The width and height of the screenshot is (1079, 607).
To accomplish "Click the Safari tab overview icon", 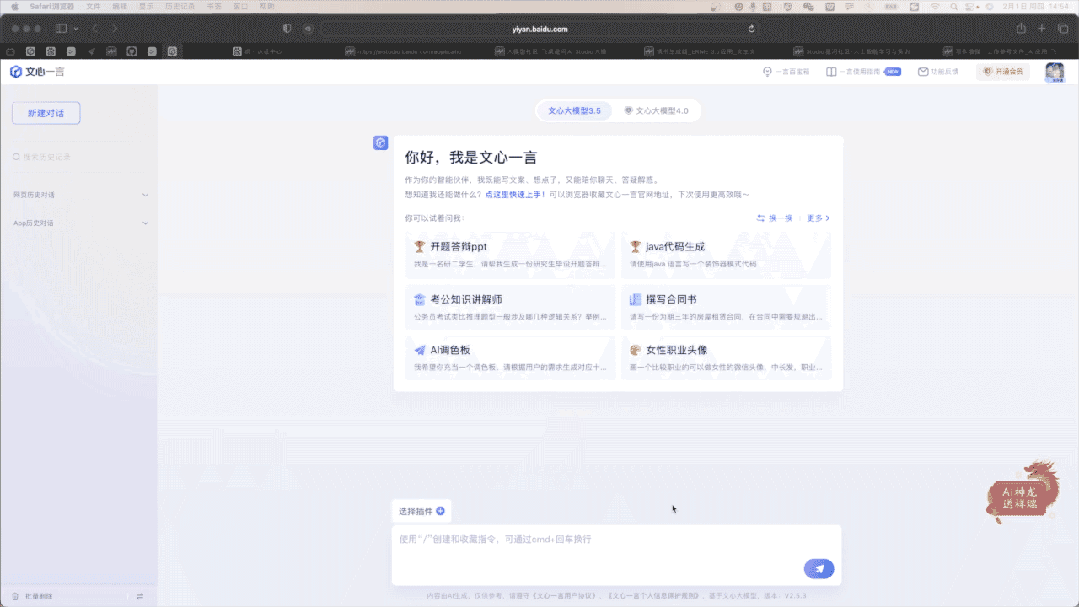I will pos(1063,29).
